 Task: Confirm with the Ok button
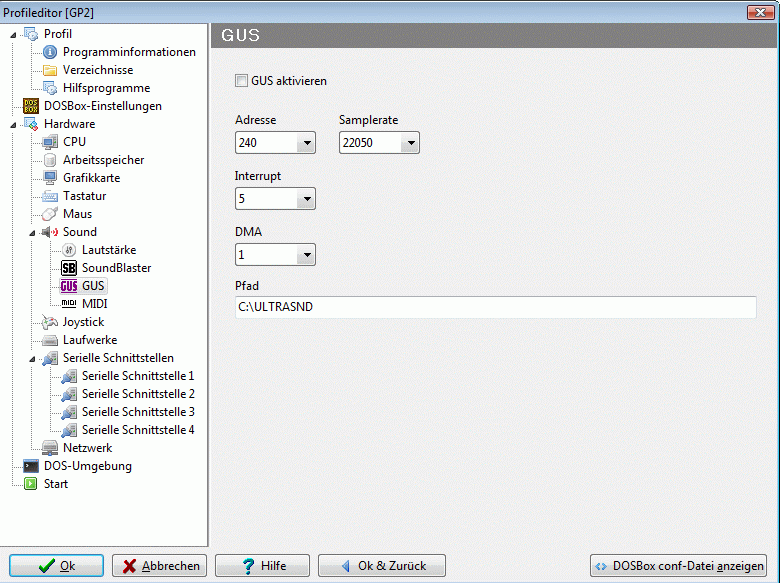point(56,566)
